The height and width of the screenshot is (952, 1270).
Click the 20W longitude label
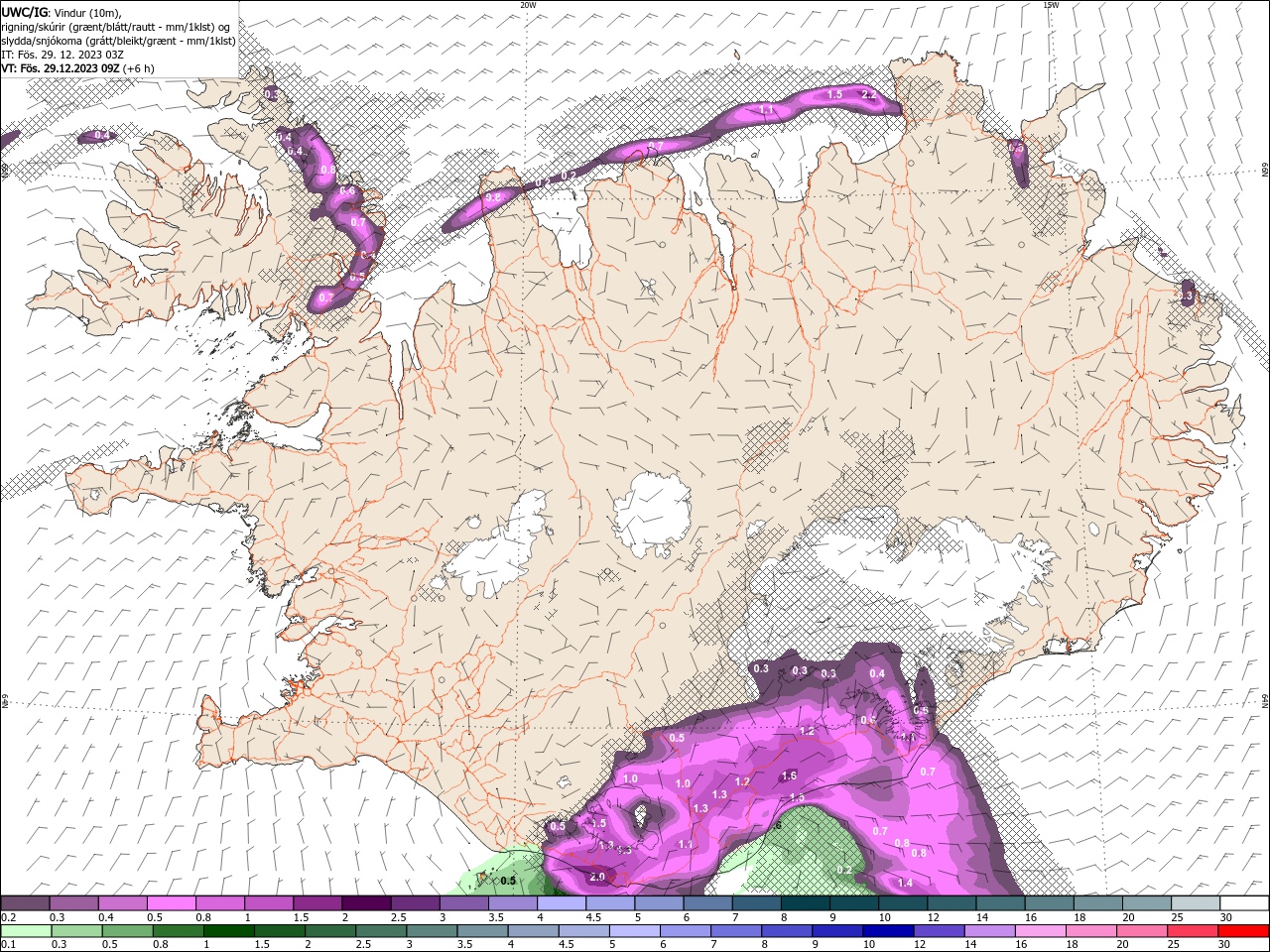[x=528, y=5]
